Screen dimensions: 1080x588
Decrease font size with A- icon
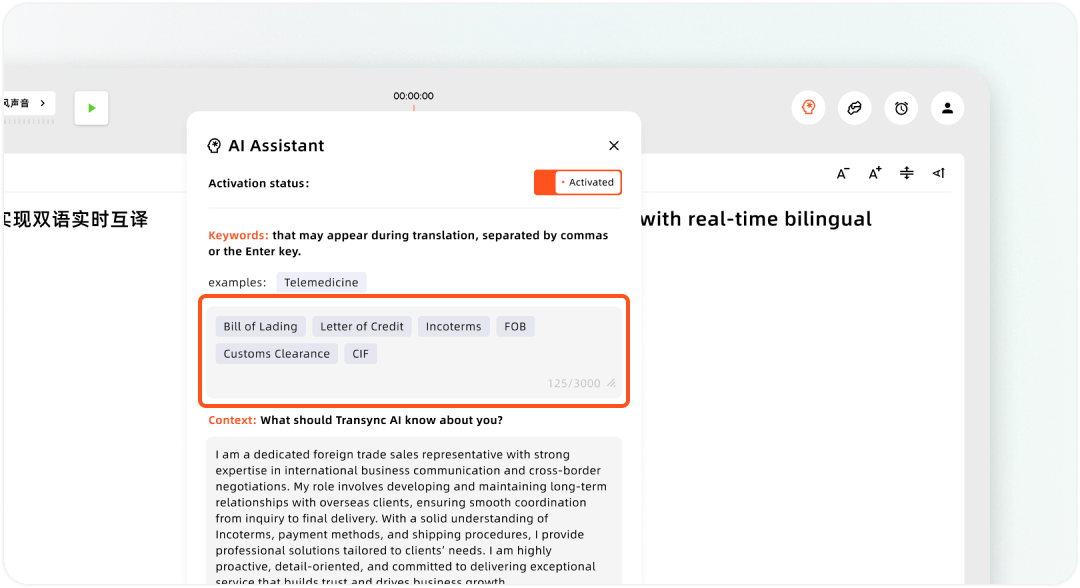click(843, 174)
